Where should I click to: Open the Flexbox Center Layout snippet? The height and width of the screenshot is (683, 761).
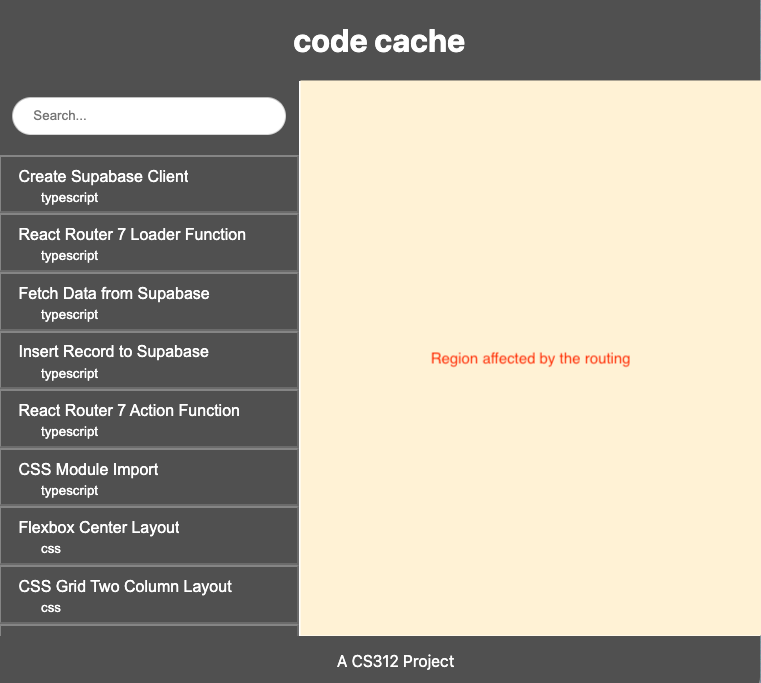tap(99, 528)
